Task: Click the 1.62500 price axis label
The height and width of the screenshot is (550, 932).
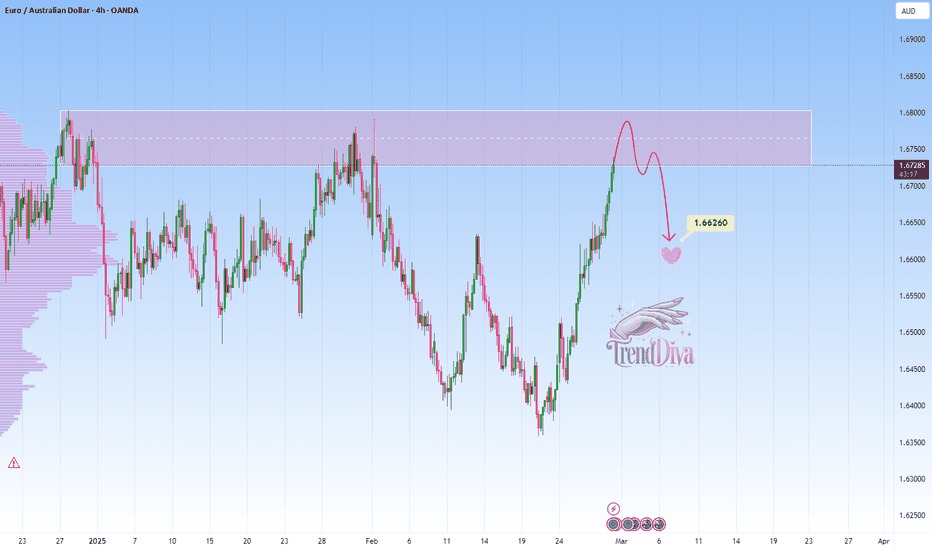Action: coord(912,516)
